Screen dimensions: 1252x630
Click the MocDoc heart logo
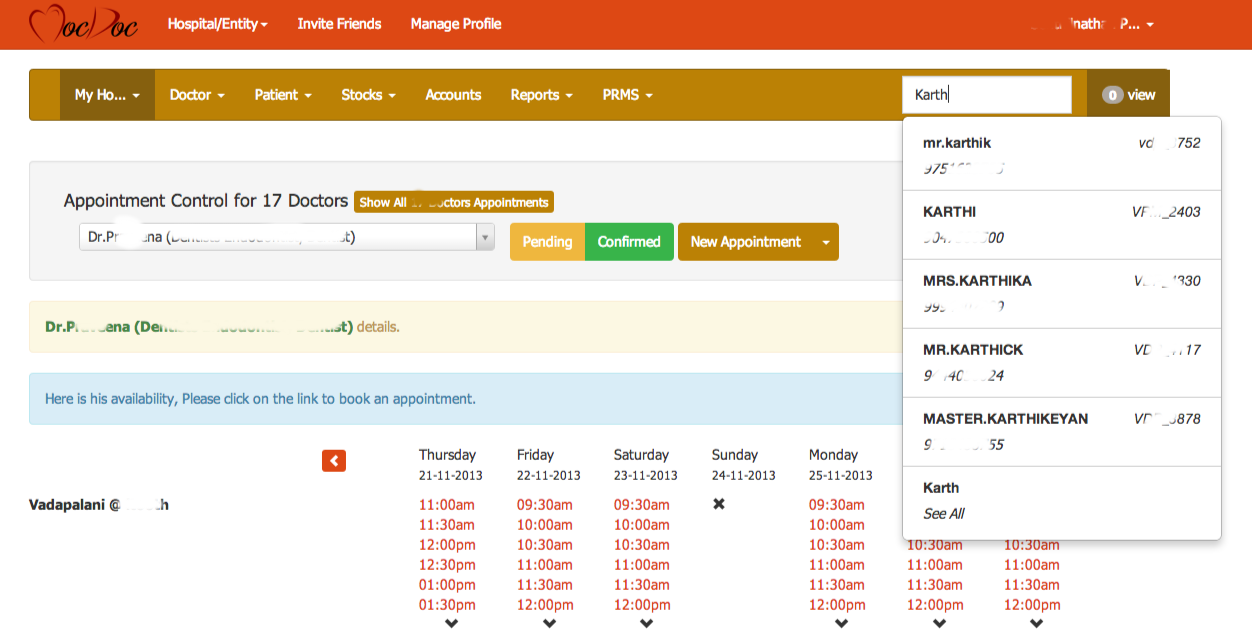pos(85,24)
